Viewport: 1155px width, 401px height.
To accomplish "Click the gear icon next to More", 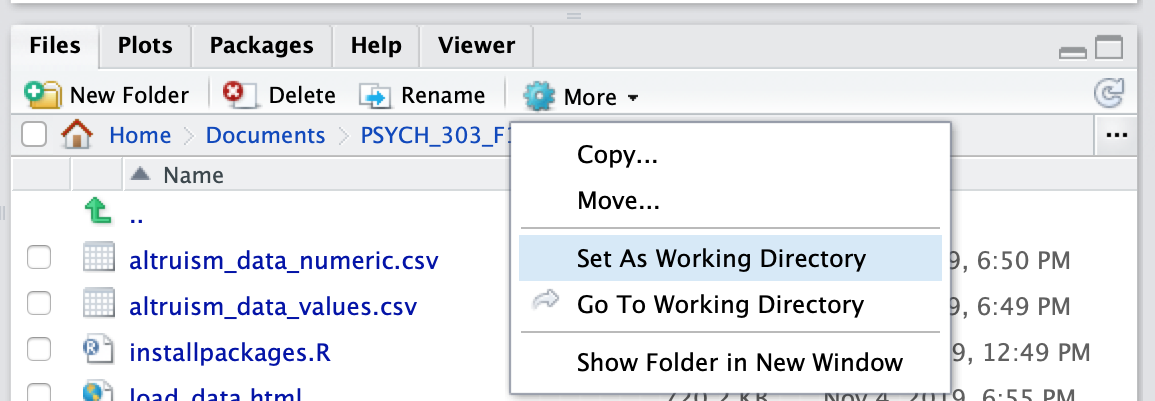I will click(x=538, y=97).
